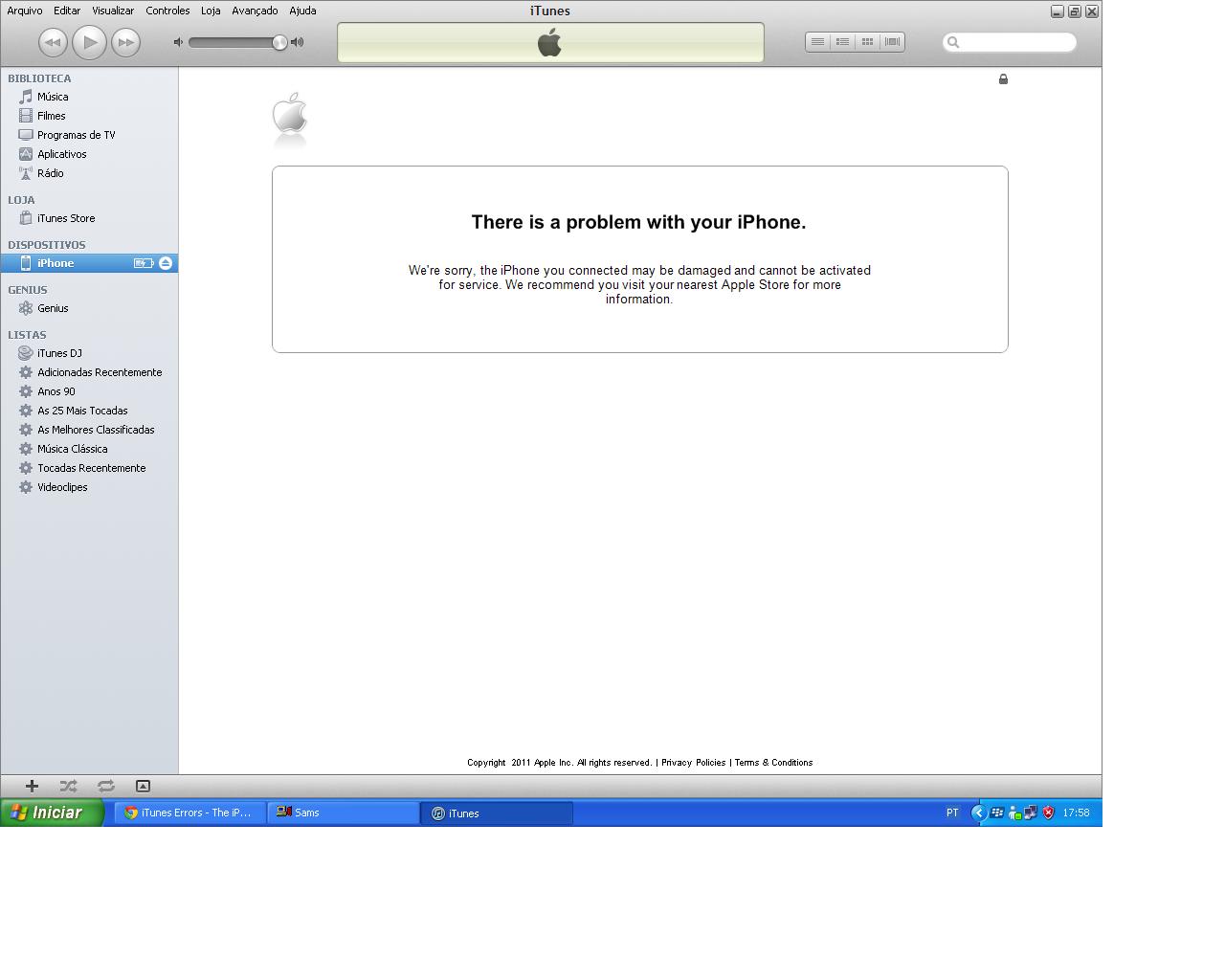Open the Privacy Policies link
1225x980 pixels.
693,763
